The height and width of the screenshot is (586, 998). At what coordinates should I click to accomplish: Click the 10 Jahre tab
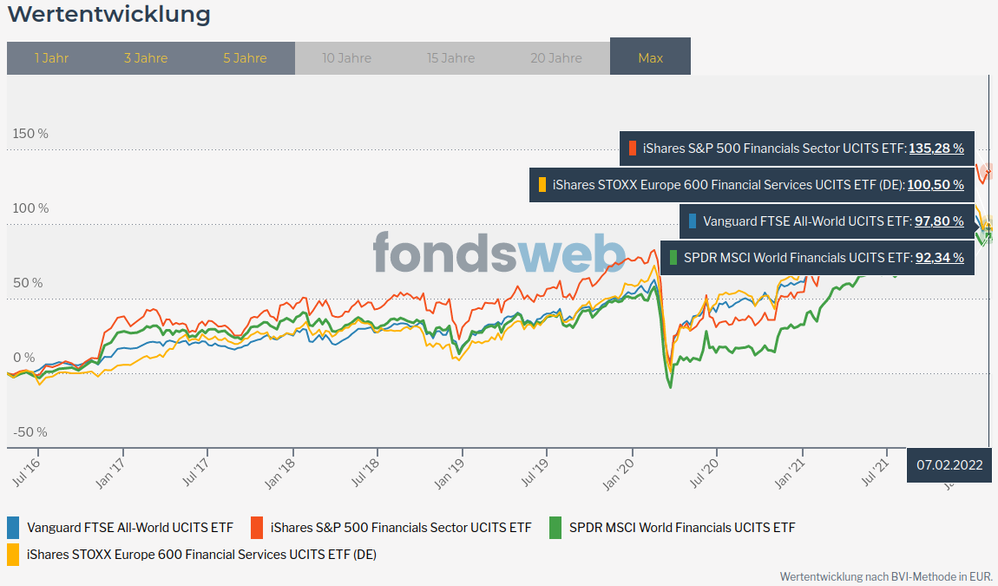pos(346,58)
